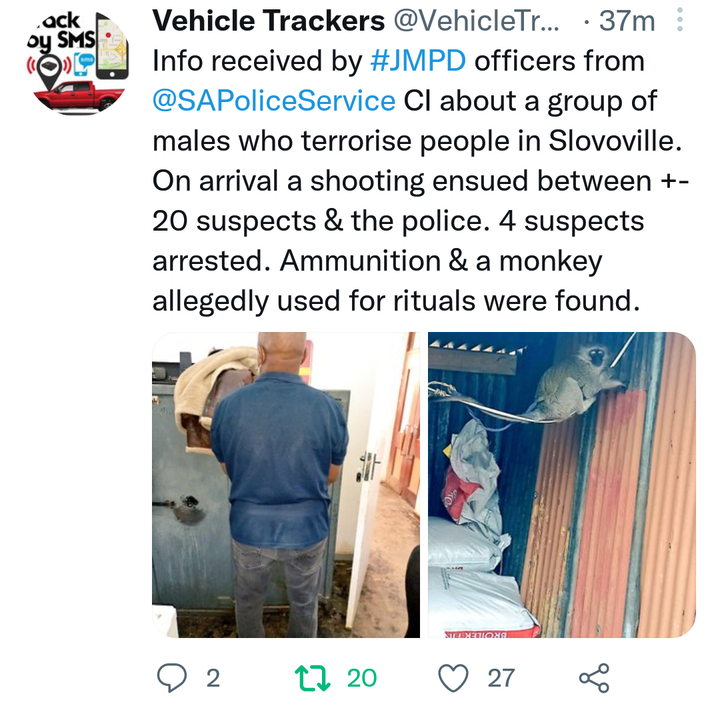This screenshot has width=720, height=708.
Task: Open the @SAPoliceService mention link
Action: coord(274,101)
